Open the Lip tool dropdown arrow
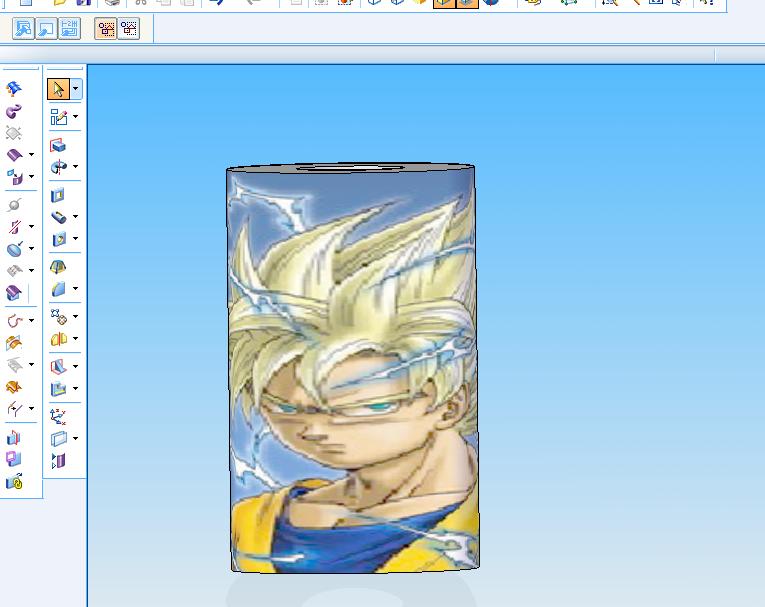765x607 pixels. [76, 388]
